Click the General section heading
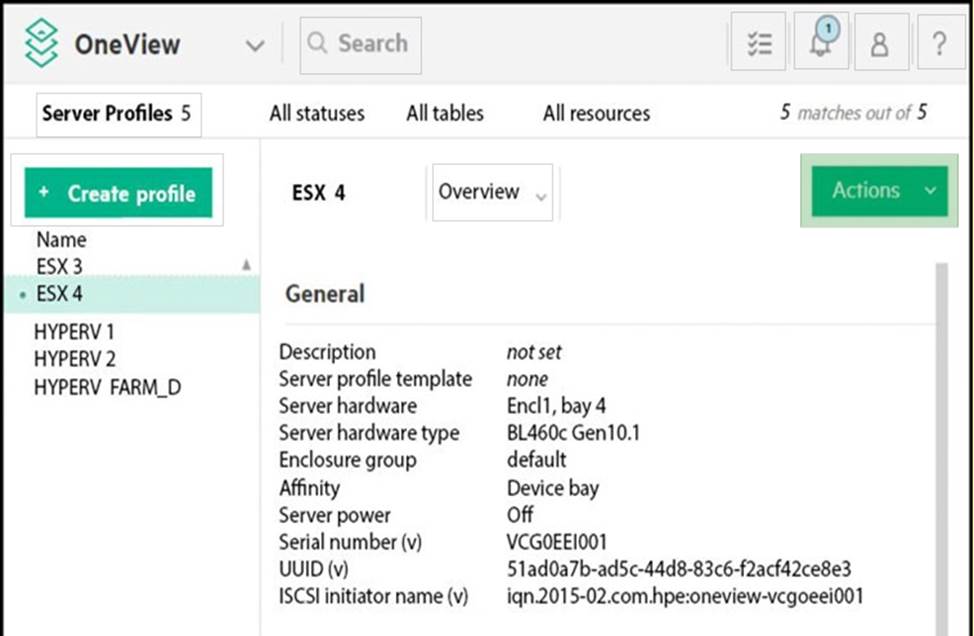The width and height of the screenshot is (974, 636). pos(325,294)
